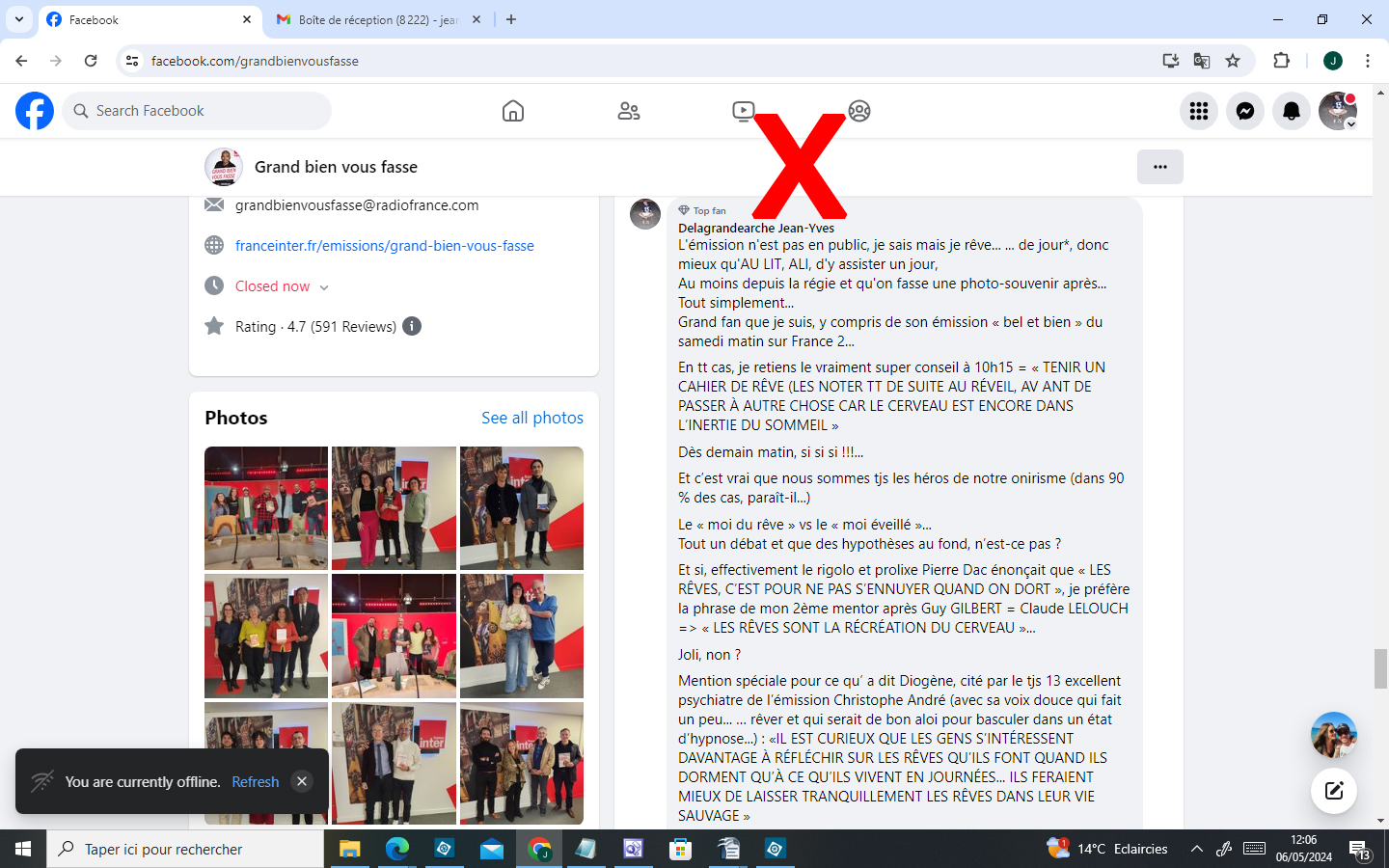Viewport: 1389px width, 868px height.
Task: Switch to the Gmail Boîte de réception tab
Action: (379, 19)
